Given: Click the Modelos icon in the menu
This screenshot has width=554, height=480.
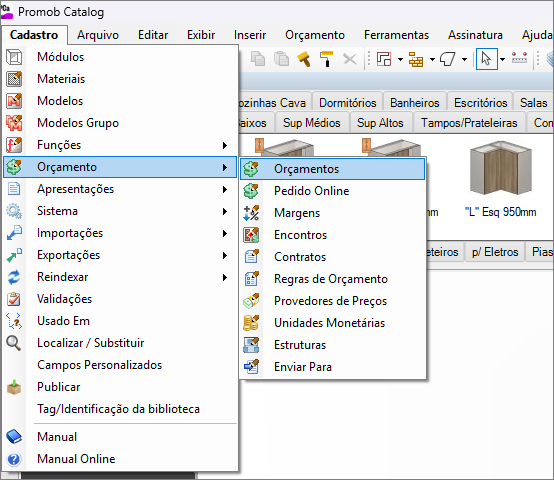Looking at the screenshot, I should point(14,101).
